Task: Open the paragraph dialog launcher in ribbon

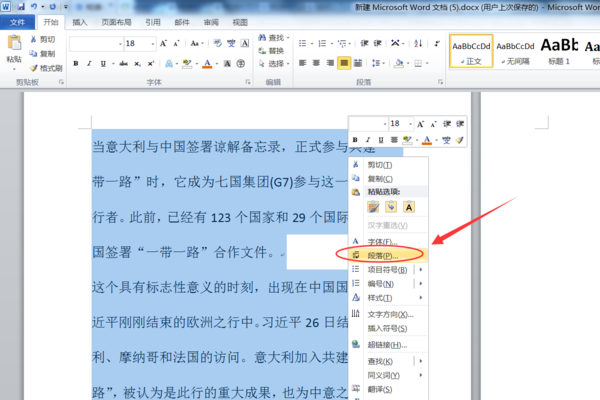Action: (x=440, y=82)
